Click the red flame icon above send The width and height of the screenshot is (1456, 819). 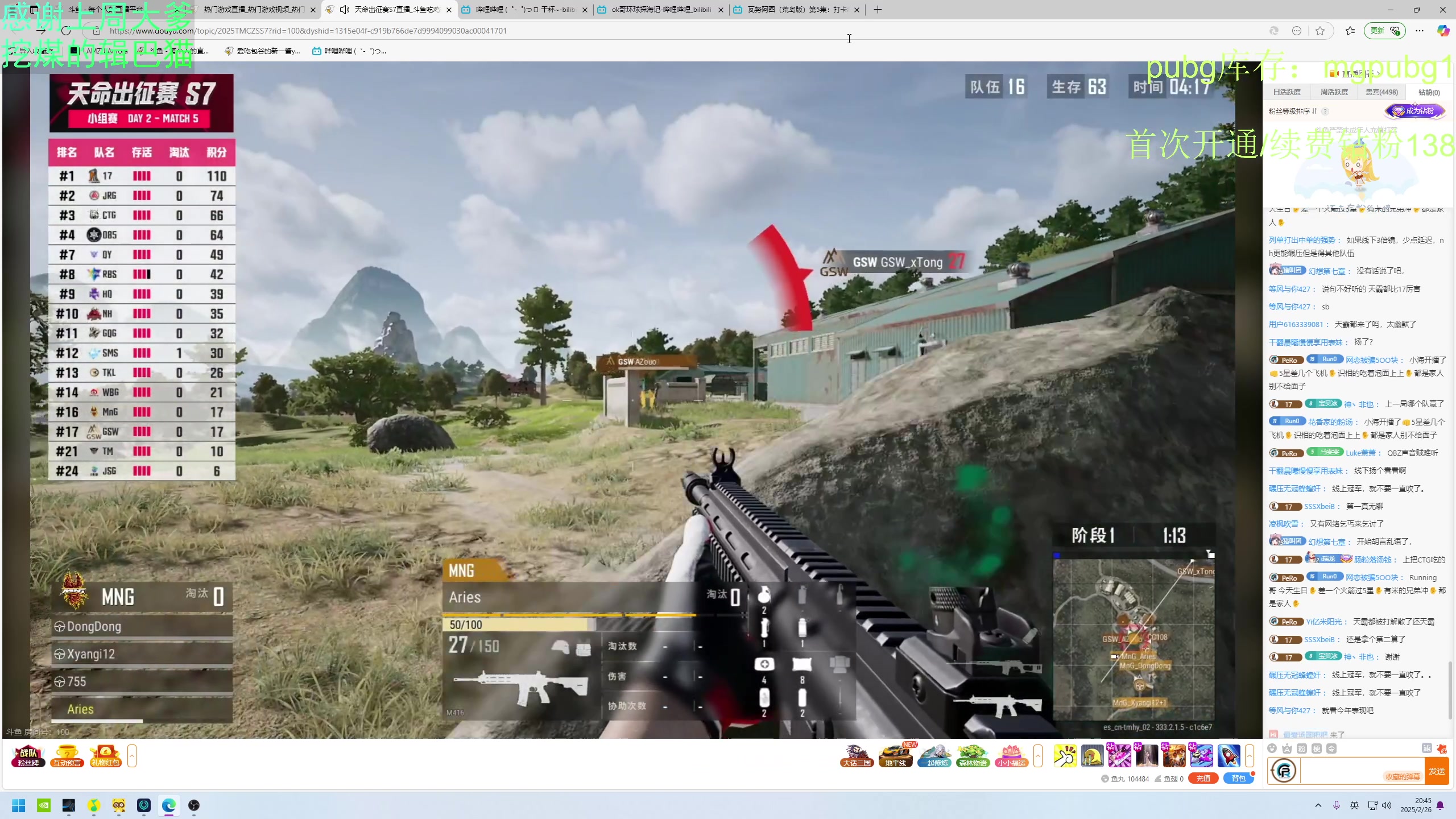1442,748
